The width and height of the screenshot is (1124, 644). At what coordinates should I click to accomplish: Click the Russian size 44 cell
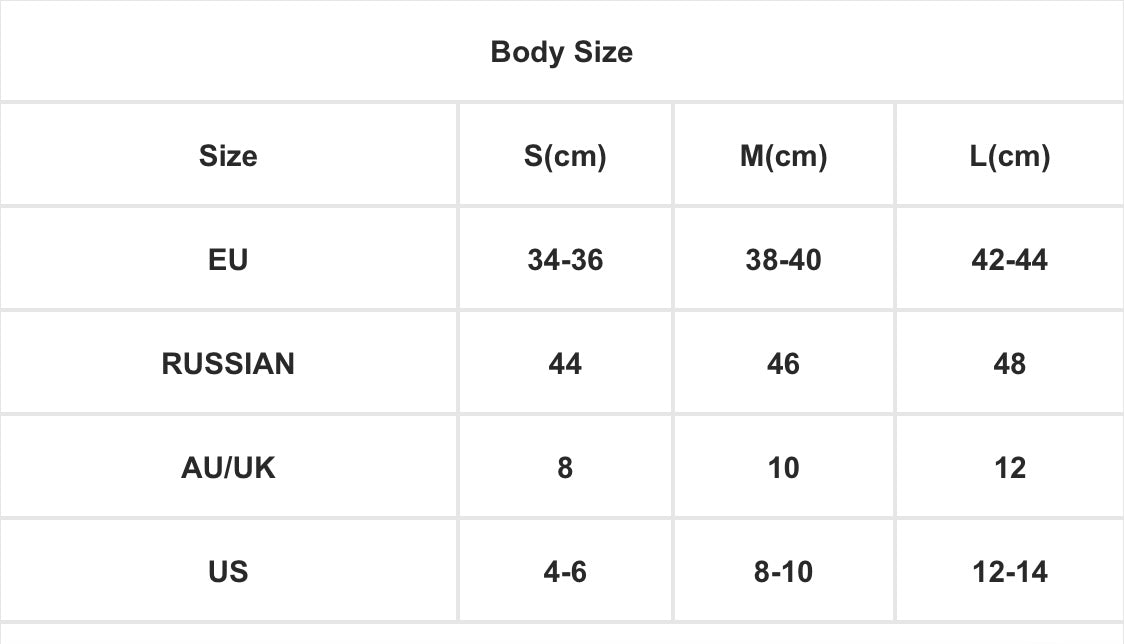(565, 364)
